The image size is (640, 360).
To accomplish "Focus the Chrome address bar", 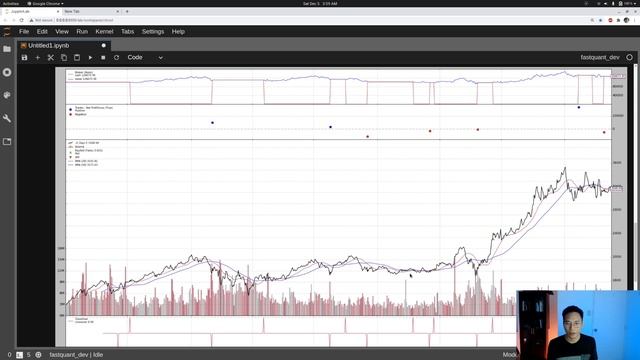I will click(x=306, y=20).
